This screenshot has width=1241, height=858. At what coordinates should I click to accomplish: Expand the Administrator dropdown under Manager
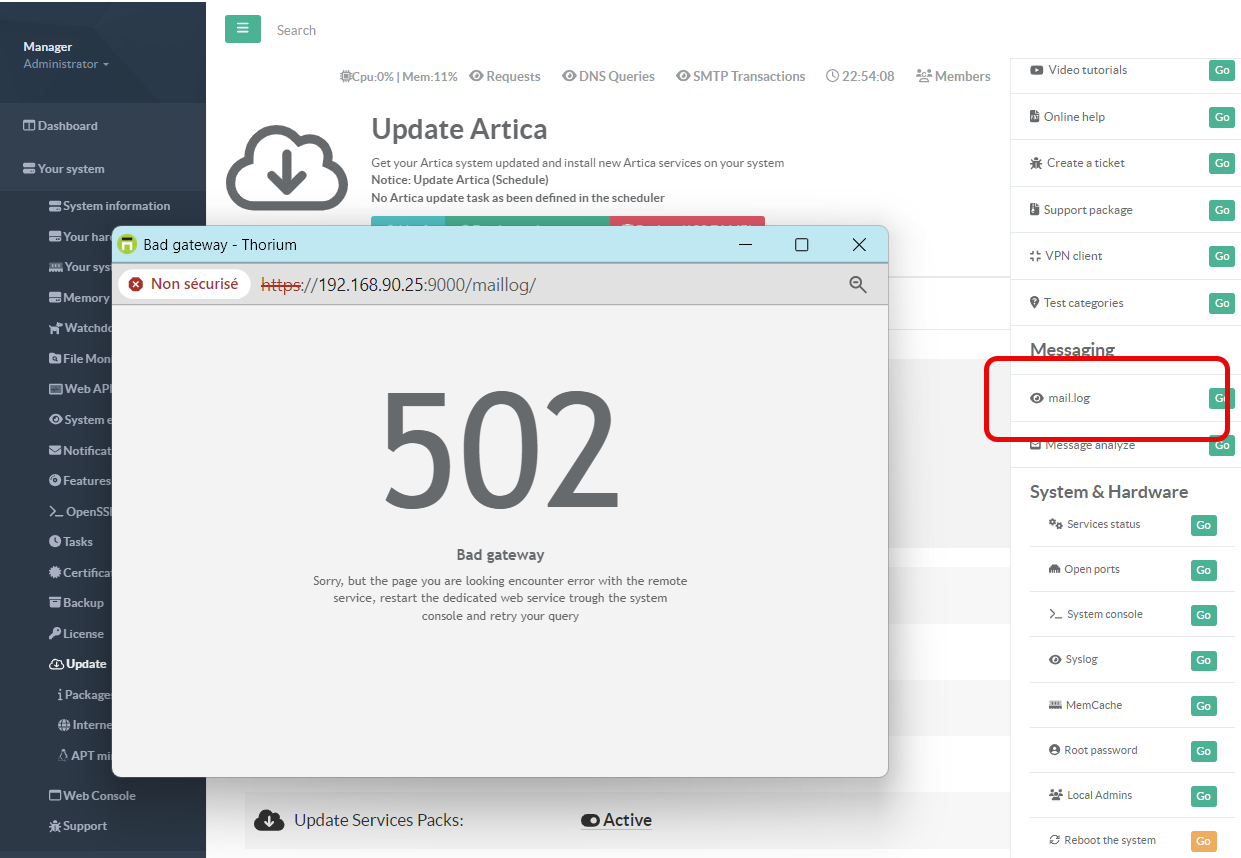point(66,64)
